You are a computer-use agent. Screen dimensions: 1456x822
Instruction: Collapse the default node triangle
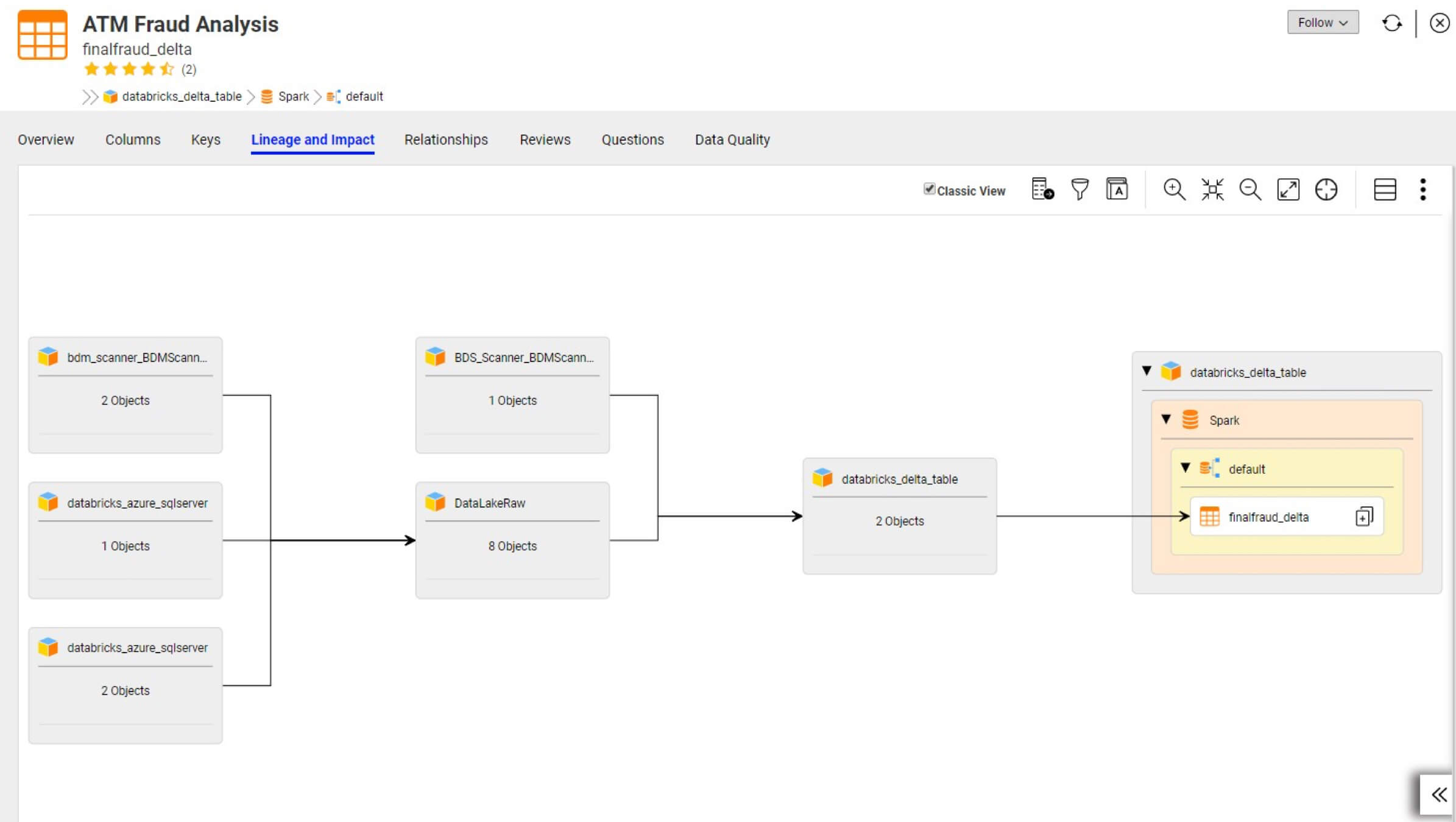click(x=1186, y=468)
